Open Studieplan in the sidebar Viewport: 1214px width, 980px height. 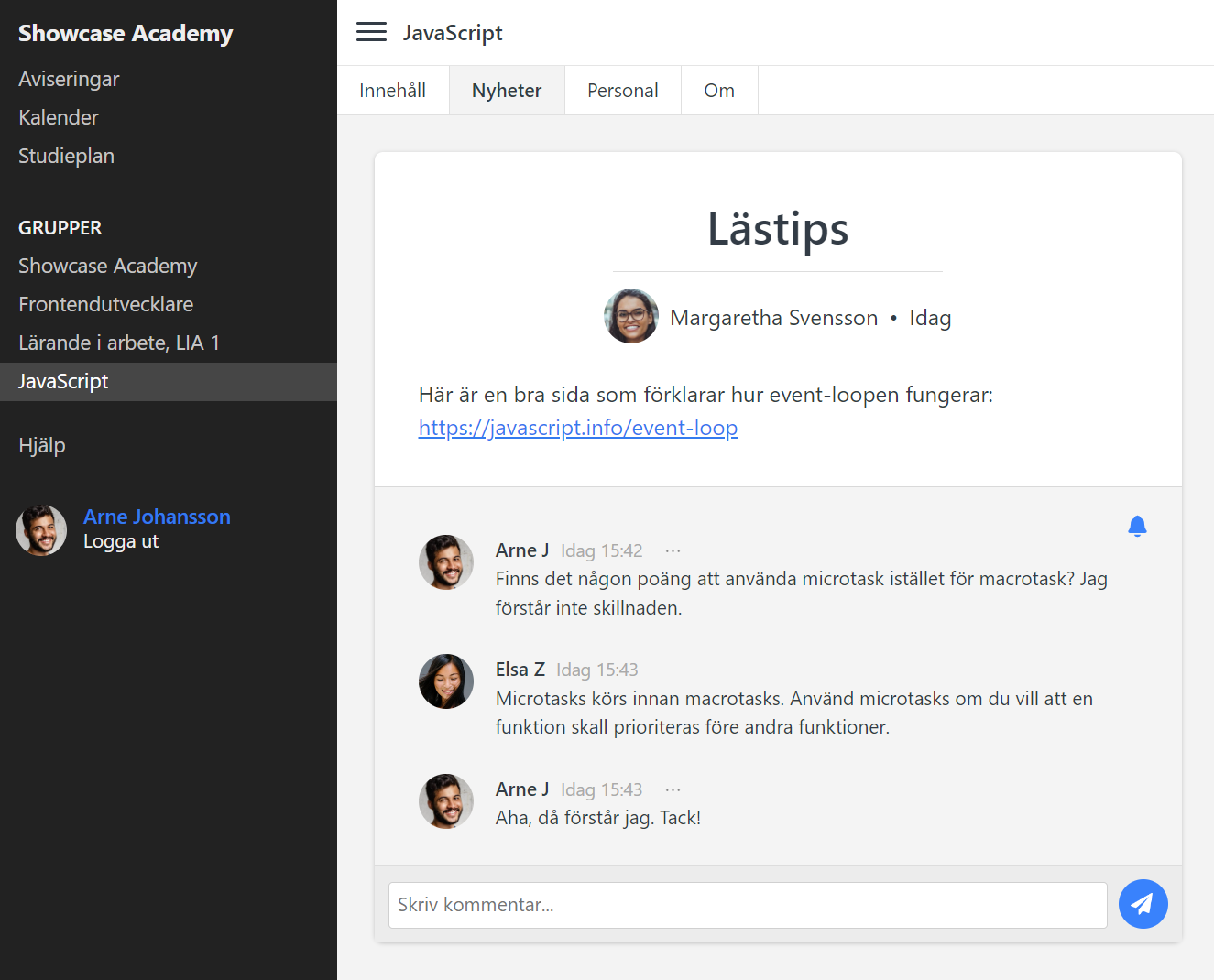click(66, 156)
